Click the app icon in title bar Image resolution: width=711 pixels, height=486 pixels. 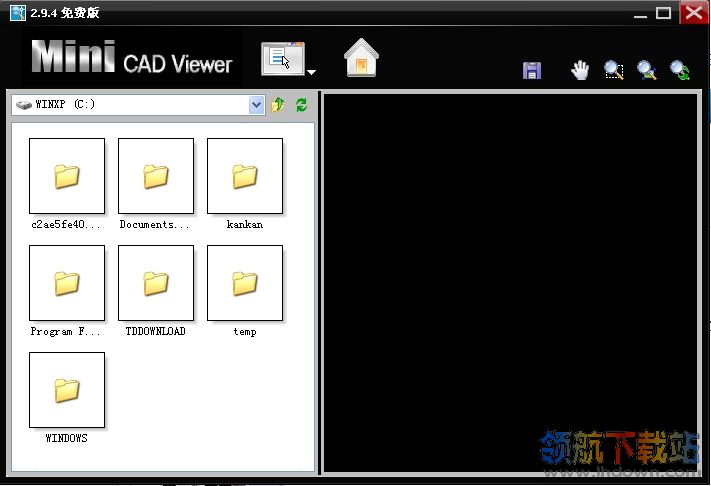coord(18,13)
